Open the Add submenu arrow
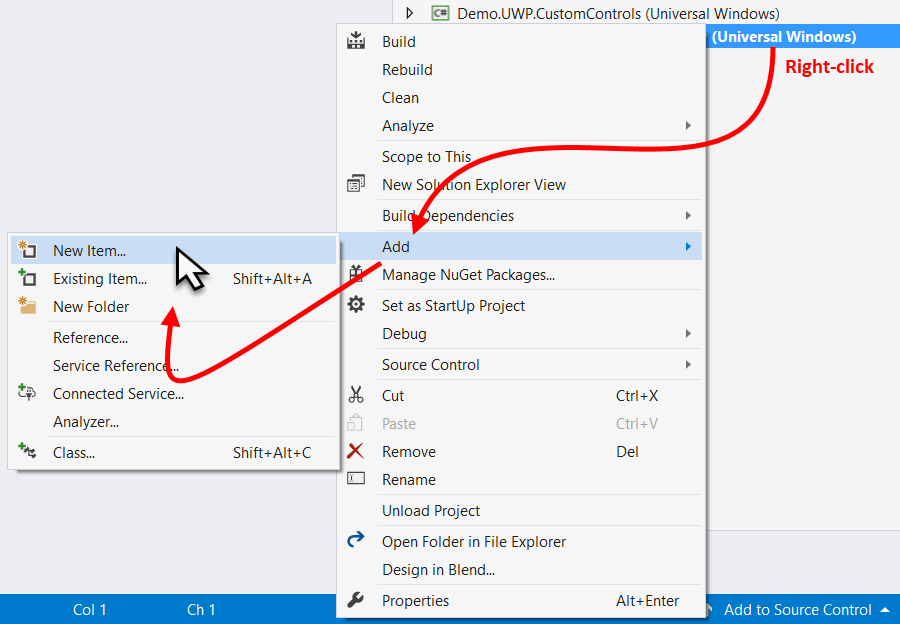900x624 pixels. coord(688,246)
